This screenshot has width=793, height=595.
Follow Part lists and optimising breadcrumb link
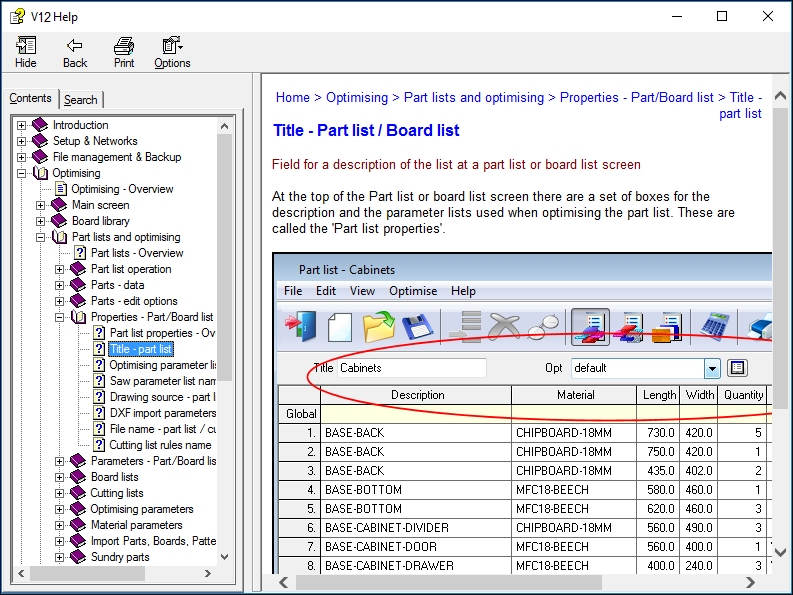click(x=474, y=97)
